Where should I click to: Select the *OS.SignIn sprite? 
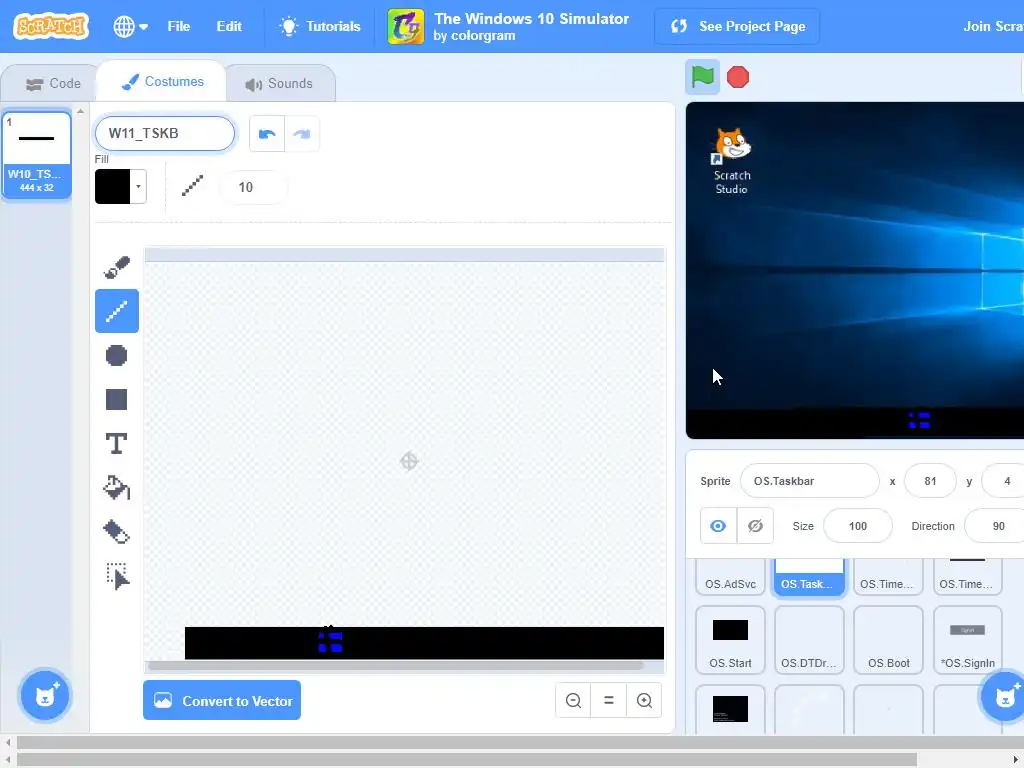(x=968, y=640)
